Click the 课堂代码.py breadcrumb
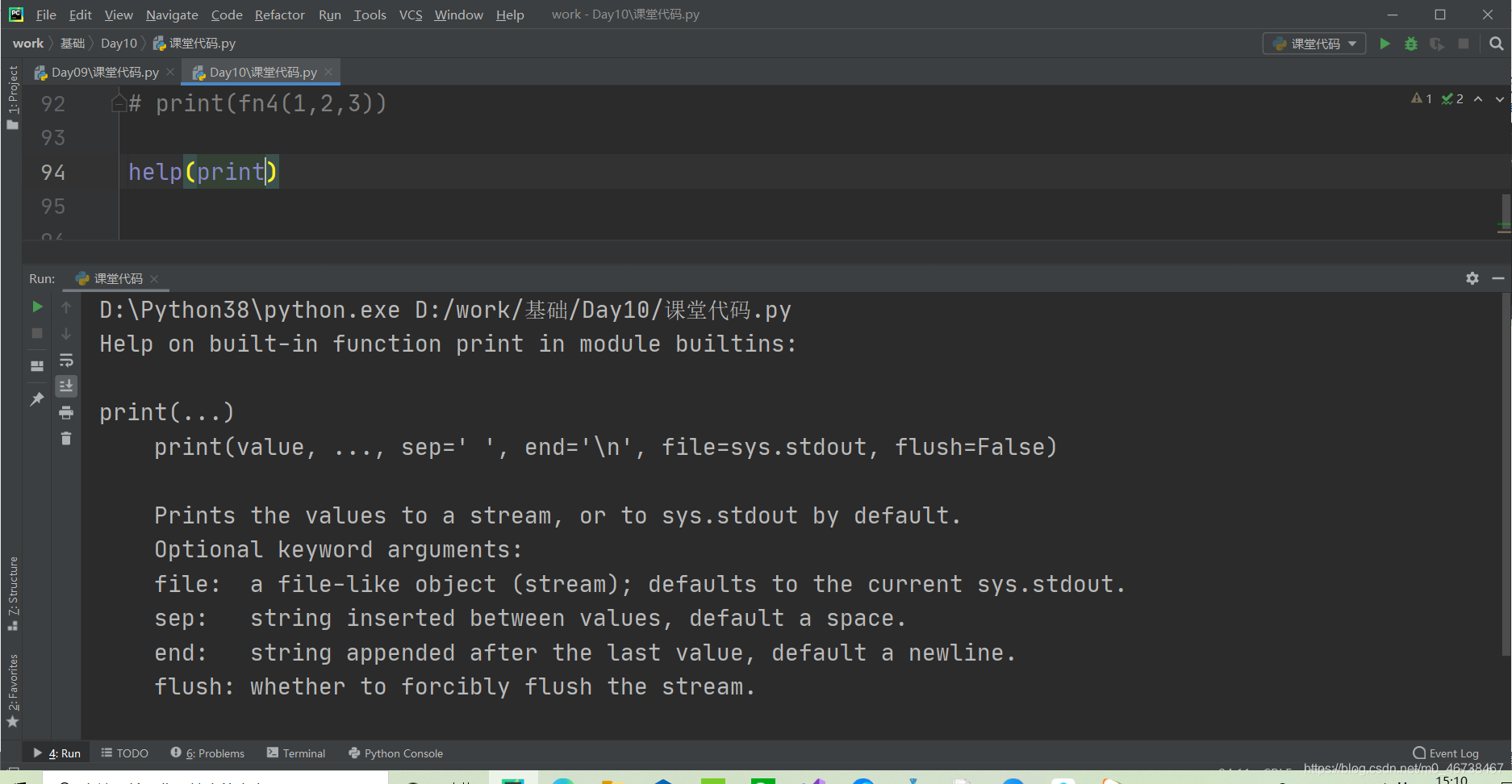This screenshot has height=784, width=1512. click(x=194, y=44)
